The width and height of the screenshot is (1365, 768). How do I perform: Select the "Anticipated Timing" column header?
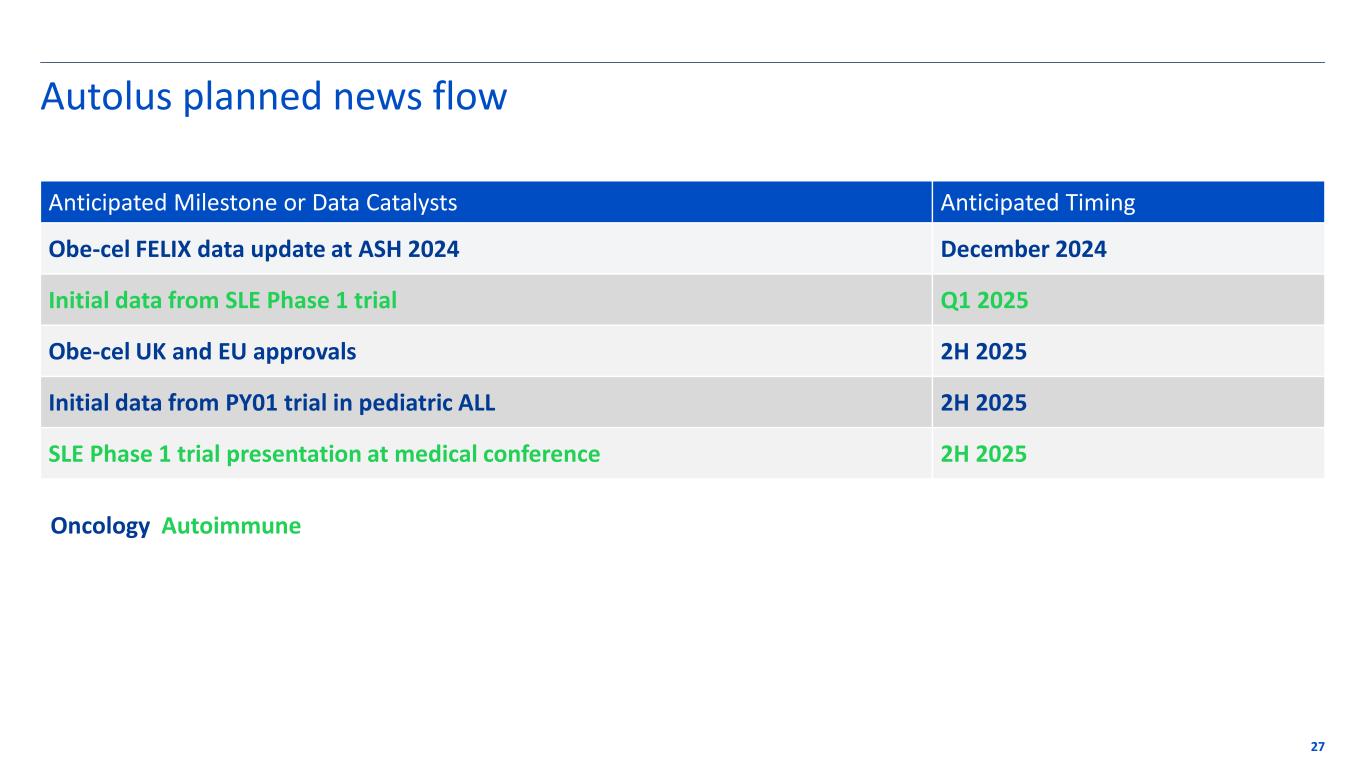(1037, 203)
